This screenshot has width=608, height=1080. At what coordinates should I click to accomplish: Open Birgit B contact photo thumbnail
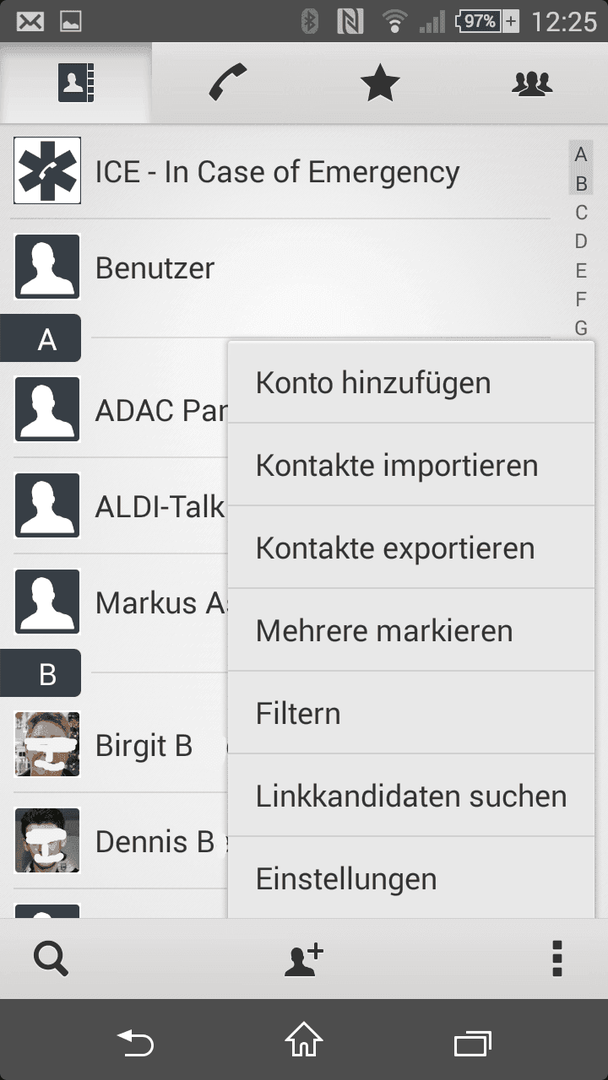(48, 745)
